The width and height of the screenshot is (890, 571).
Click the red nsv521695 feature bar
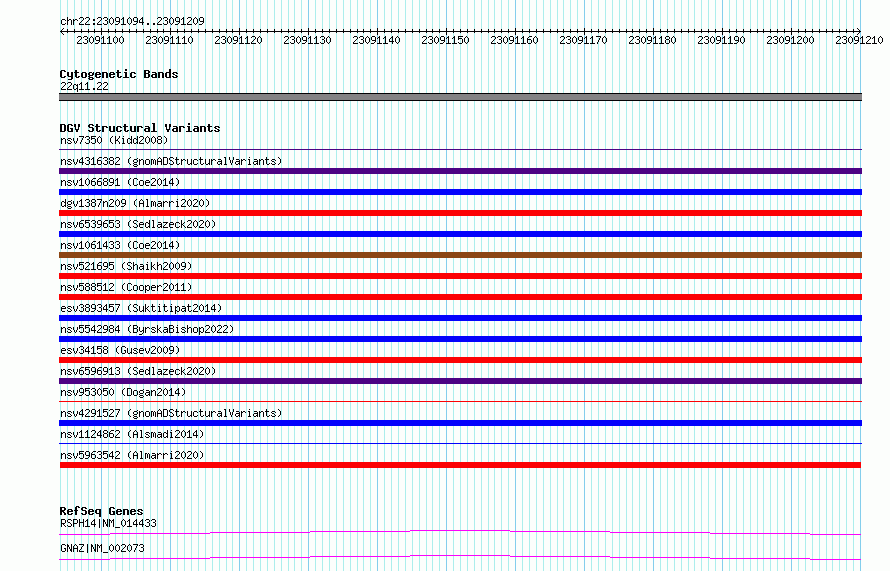(460, 276)
